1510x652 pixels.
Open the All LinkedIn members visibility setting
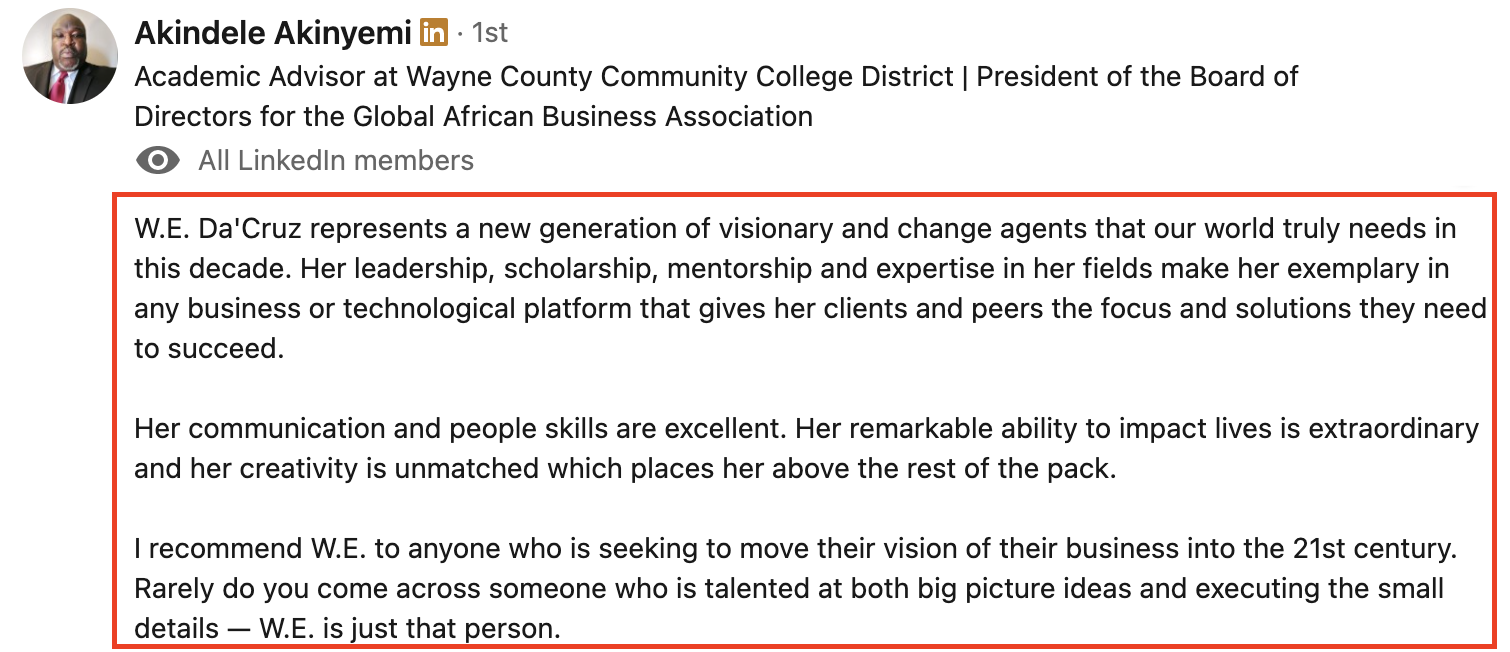pyautogui.click(x=336, y=160)
